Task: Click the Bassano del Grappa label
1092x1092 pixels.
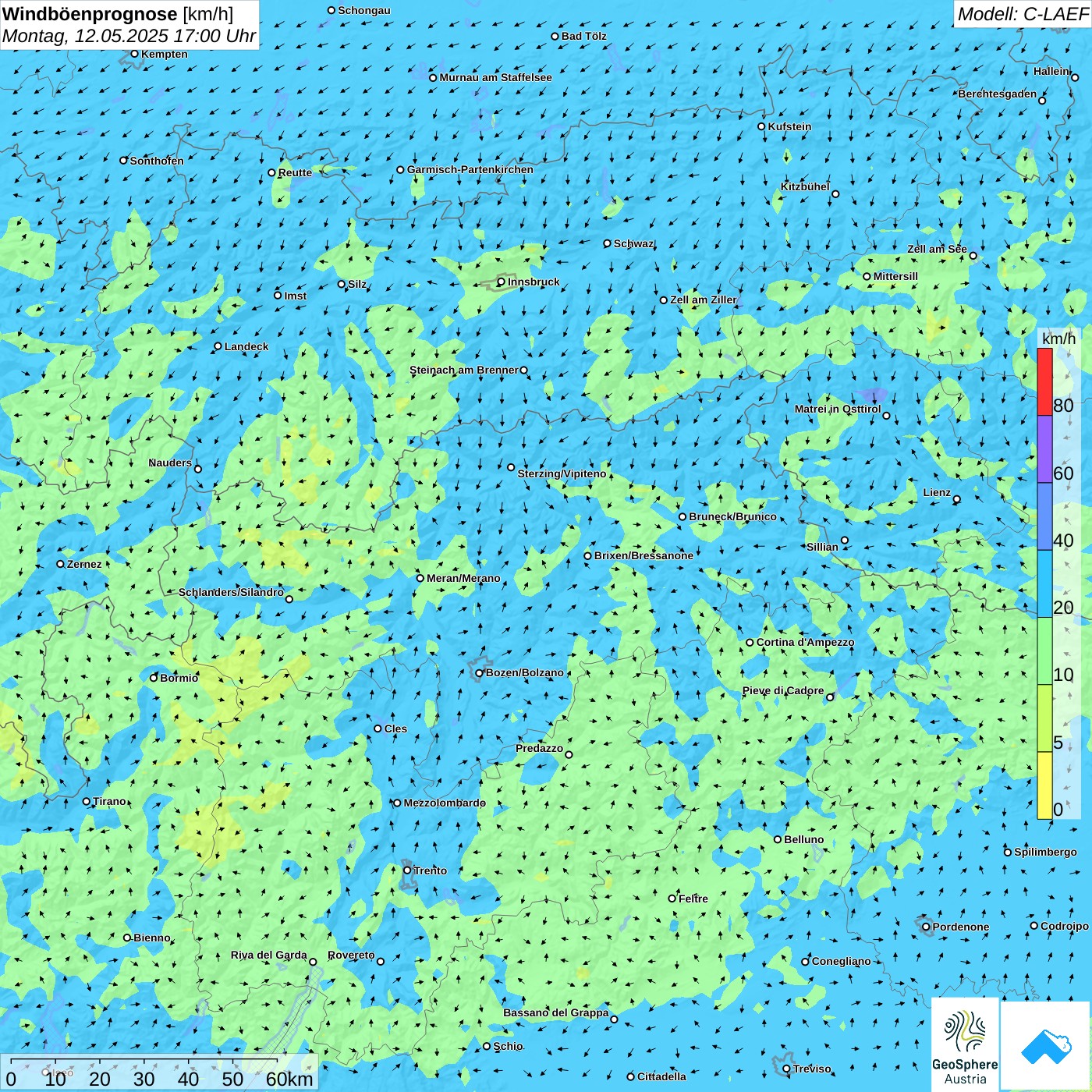Action: point(556,1012)
